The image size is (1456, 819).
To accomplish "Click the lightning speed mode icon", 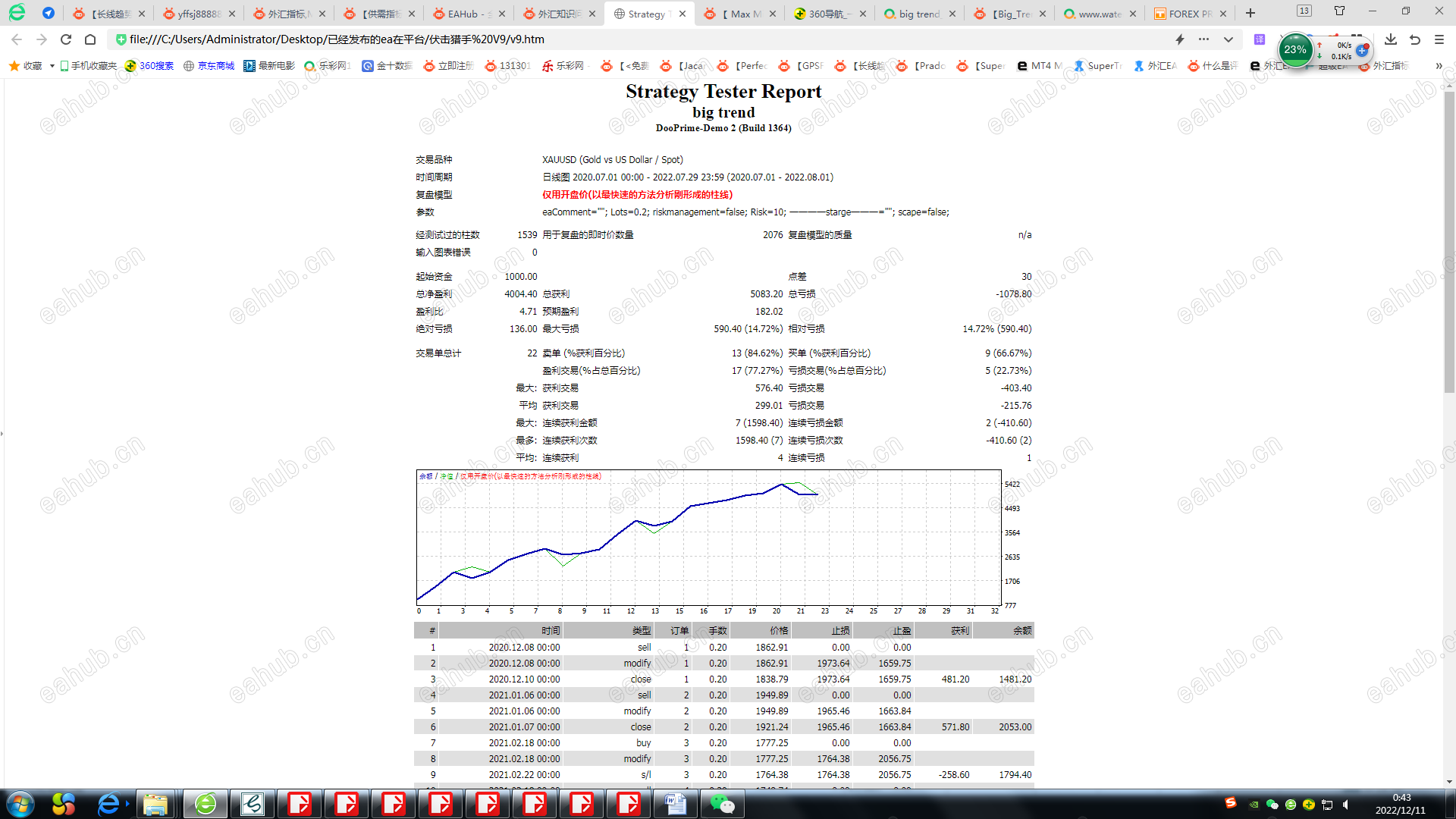I will (1180, 39).
